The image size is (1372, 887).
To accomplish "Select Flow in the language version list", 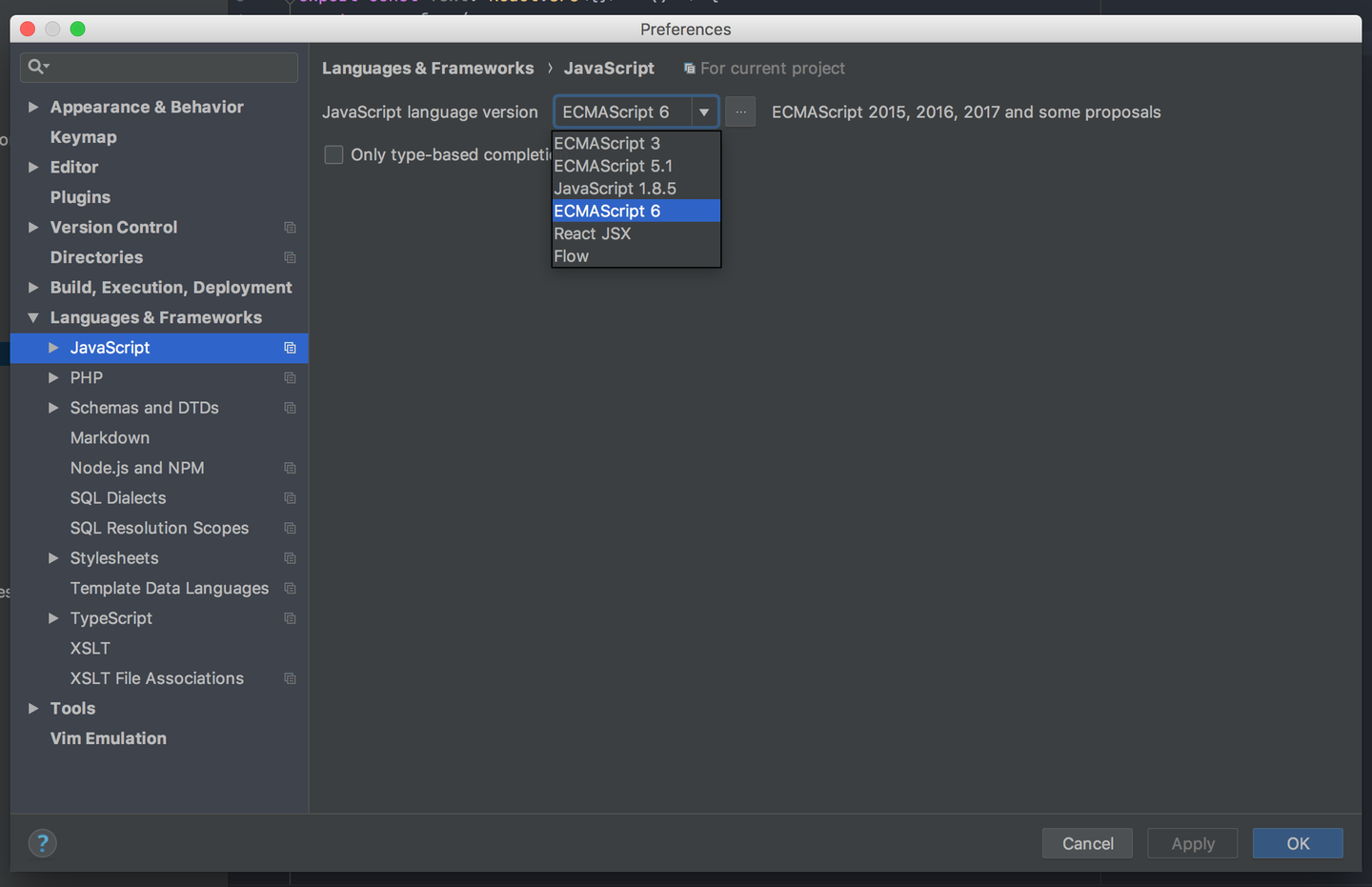I will (x=572, y=256).
